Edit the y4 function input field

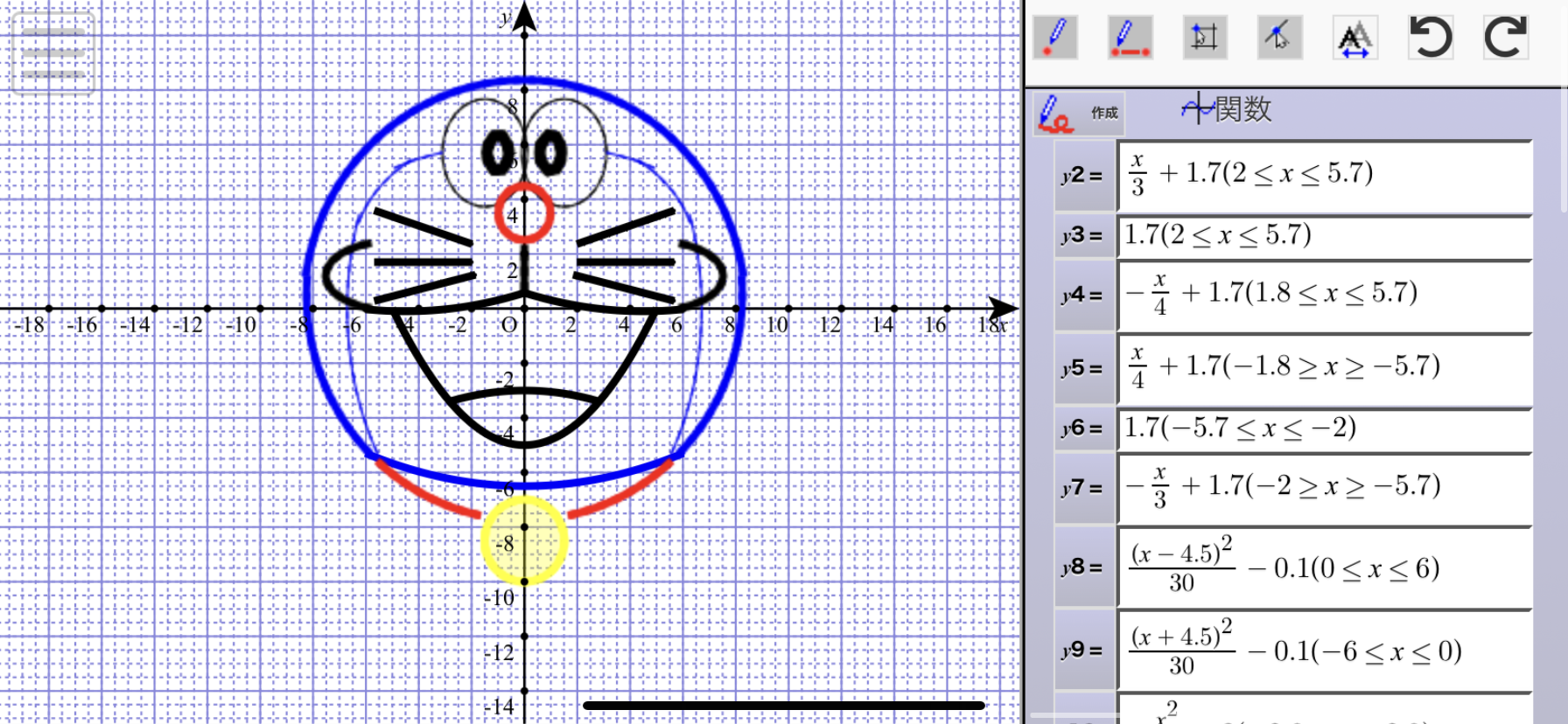pyautogui.click(x=1325, y=296)
